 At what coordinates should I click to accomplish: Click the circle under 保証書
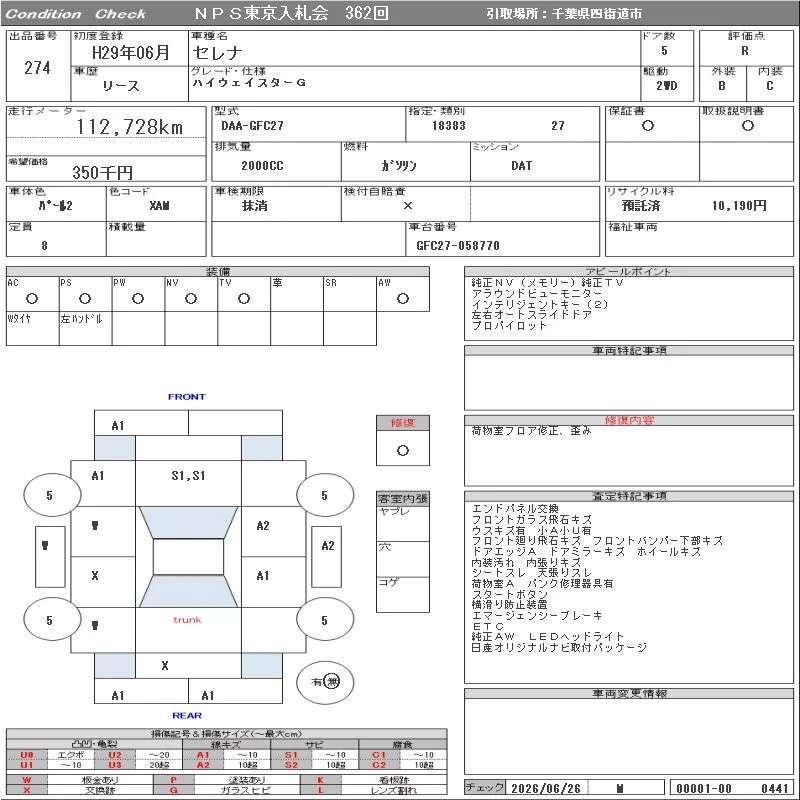[x=648, y=126]
